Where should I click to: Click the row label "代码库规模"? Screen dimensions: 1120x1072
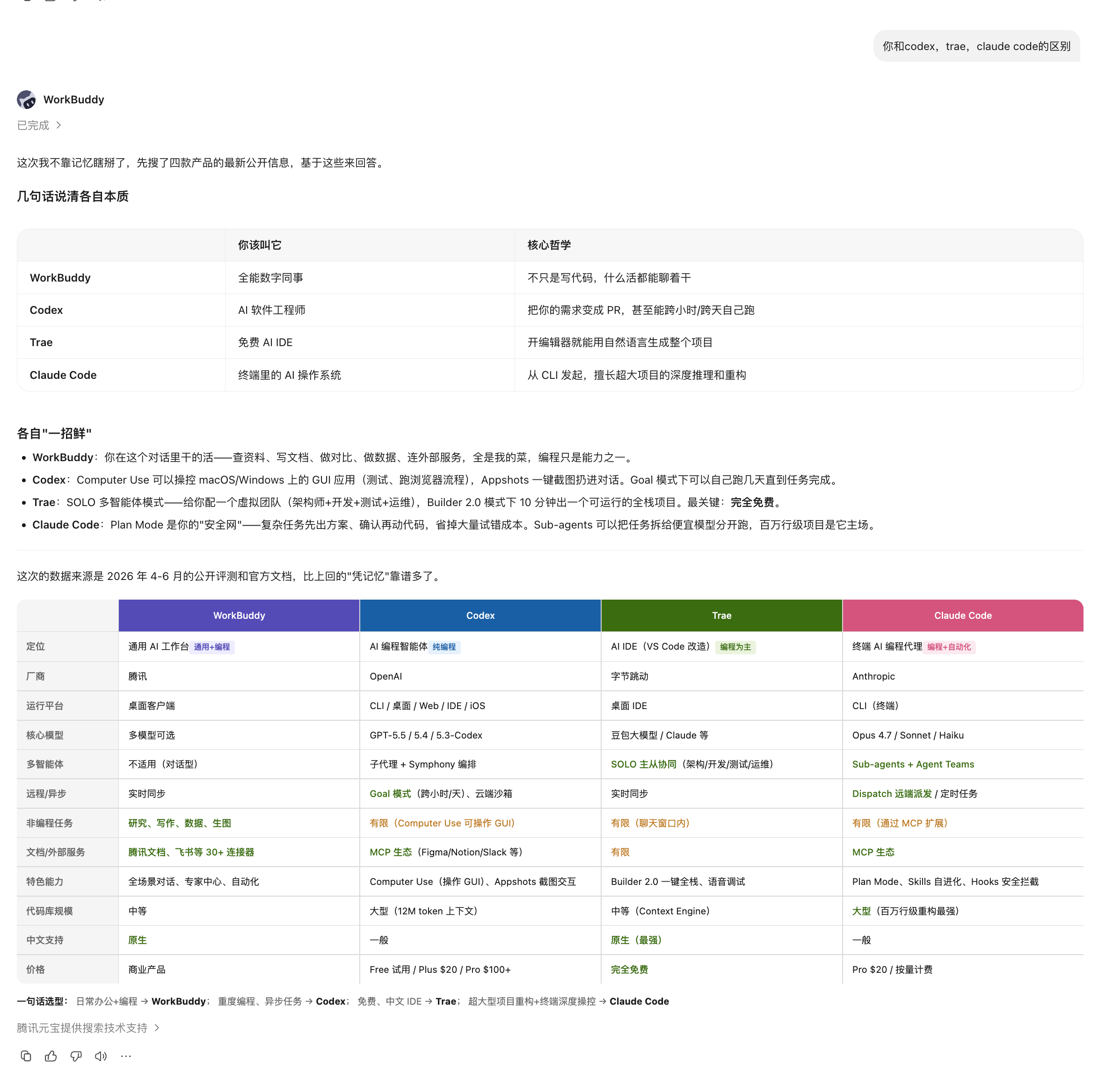point(49,911)
